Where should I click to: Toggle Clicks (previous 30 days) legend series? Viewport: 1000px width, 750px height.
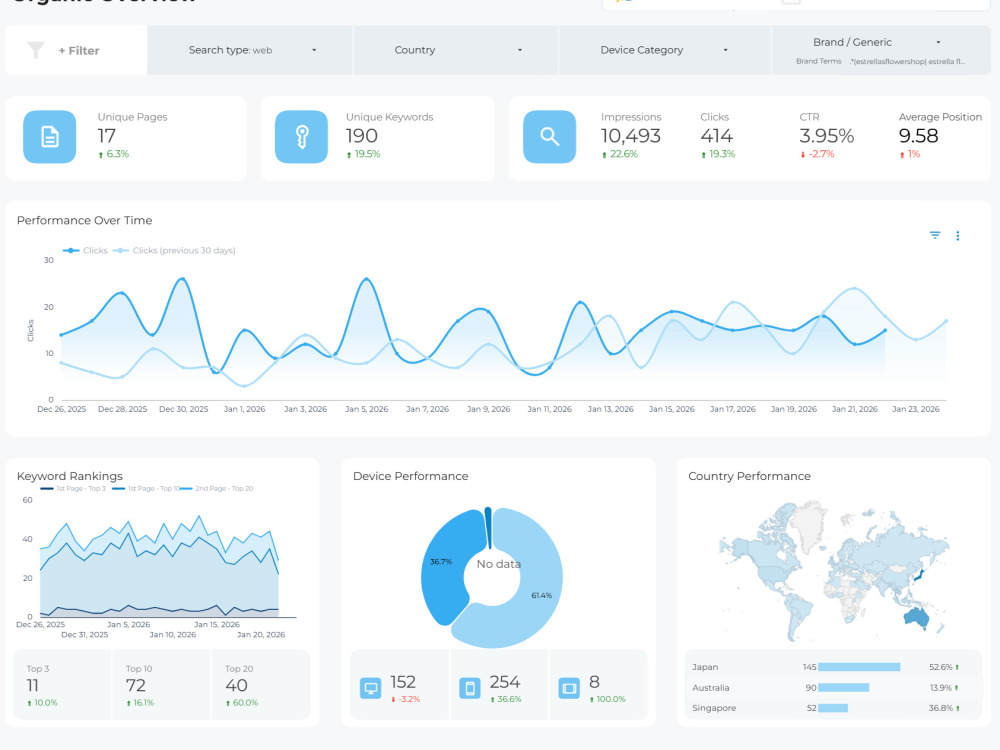click(174, 250)
